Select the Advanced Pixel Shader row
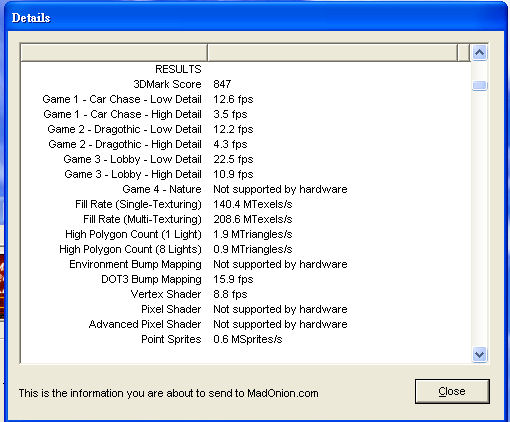 [x=246, y=324]
